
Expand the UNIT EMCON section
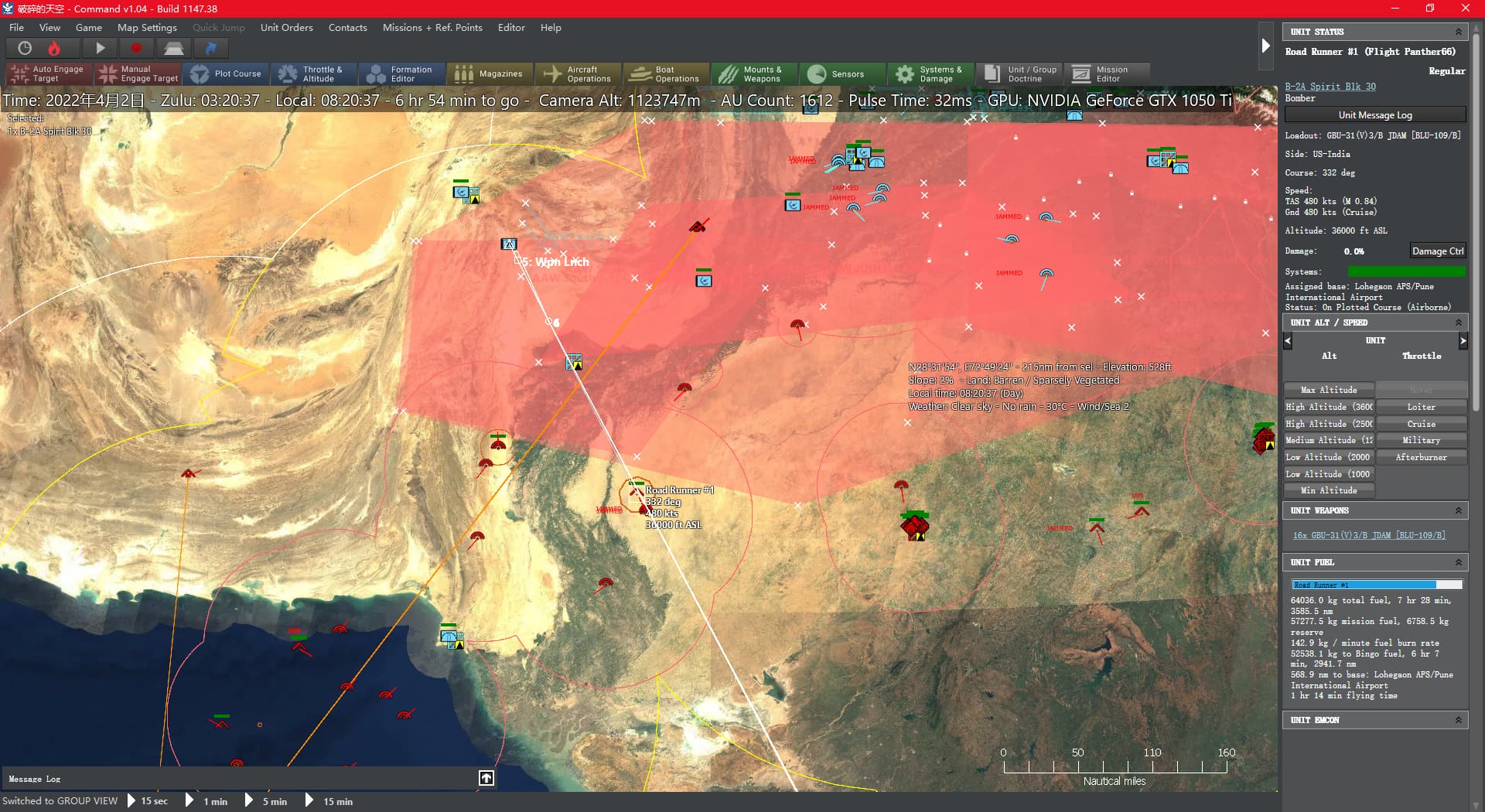pyautogui.click(x=1458, y=720)
